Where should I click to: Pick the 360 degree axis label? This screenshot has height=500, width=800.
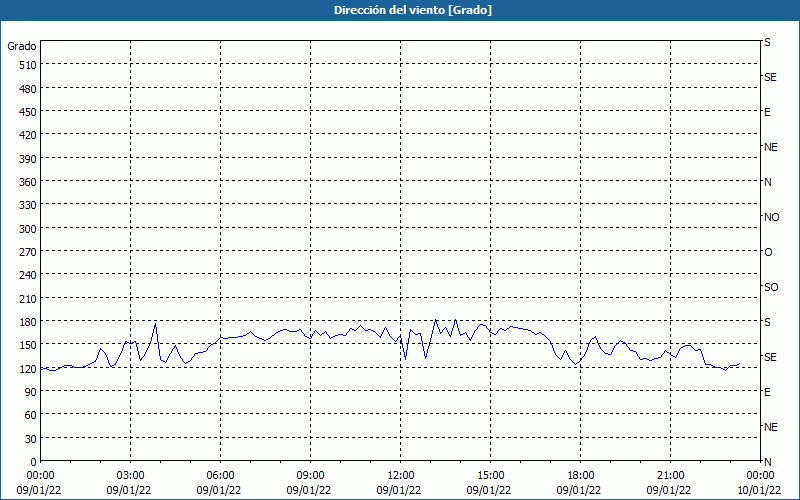click(28, 182)
